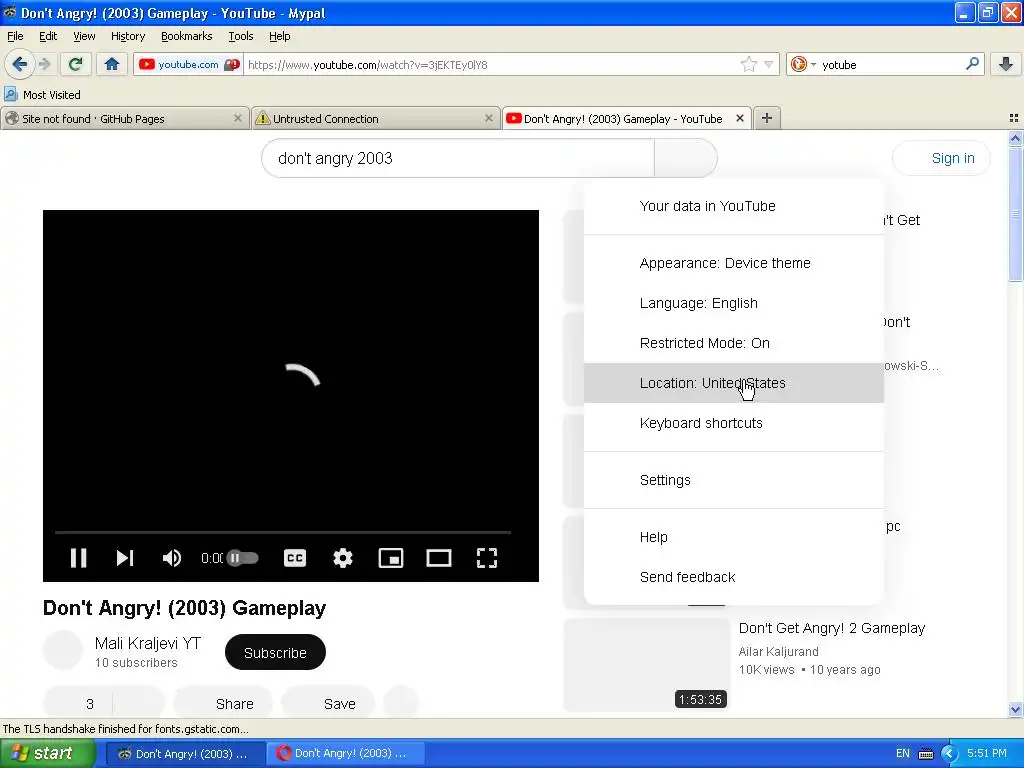Image resolution: width=1024 pixels, height=768 pixels.
Task: Click the Sign in button
Action: (941, 158)
